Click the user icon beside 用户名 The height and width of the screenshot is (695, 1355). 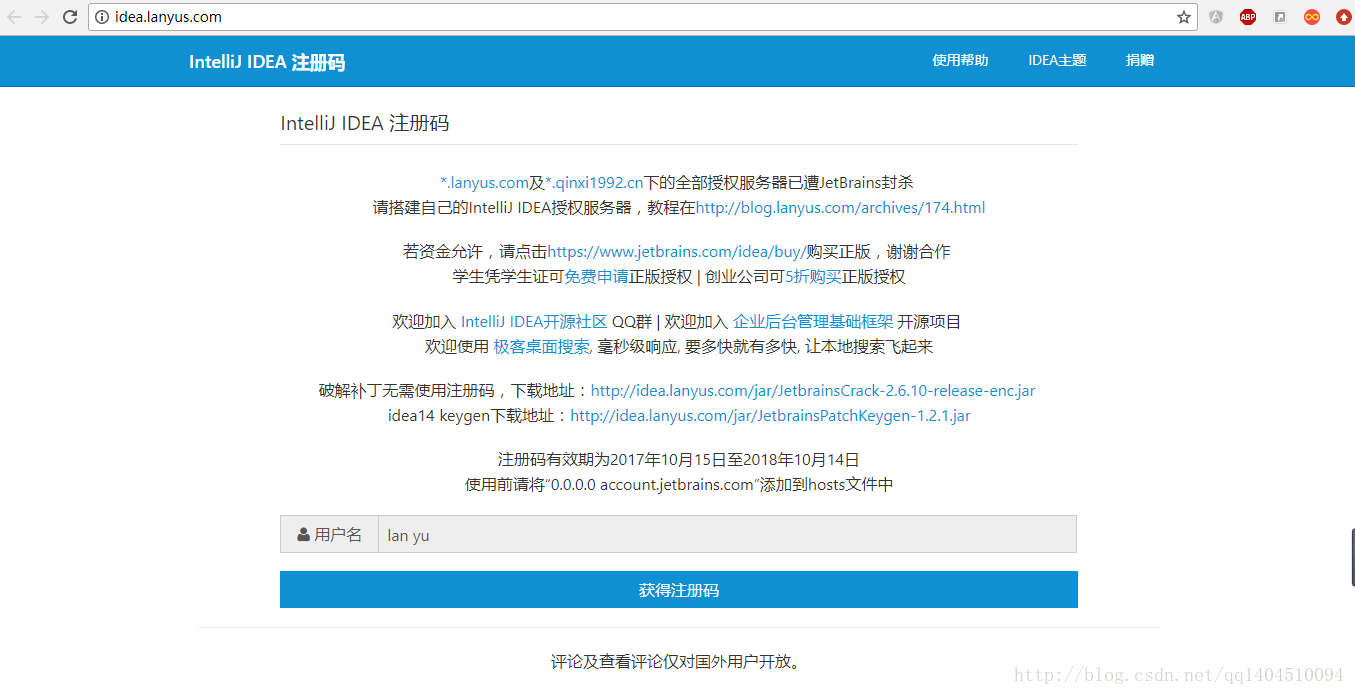coord(304,535)
